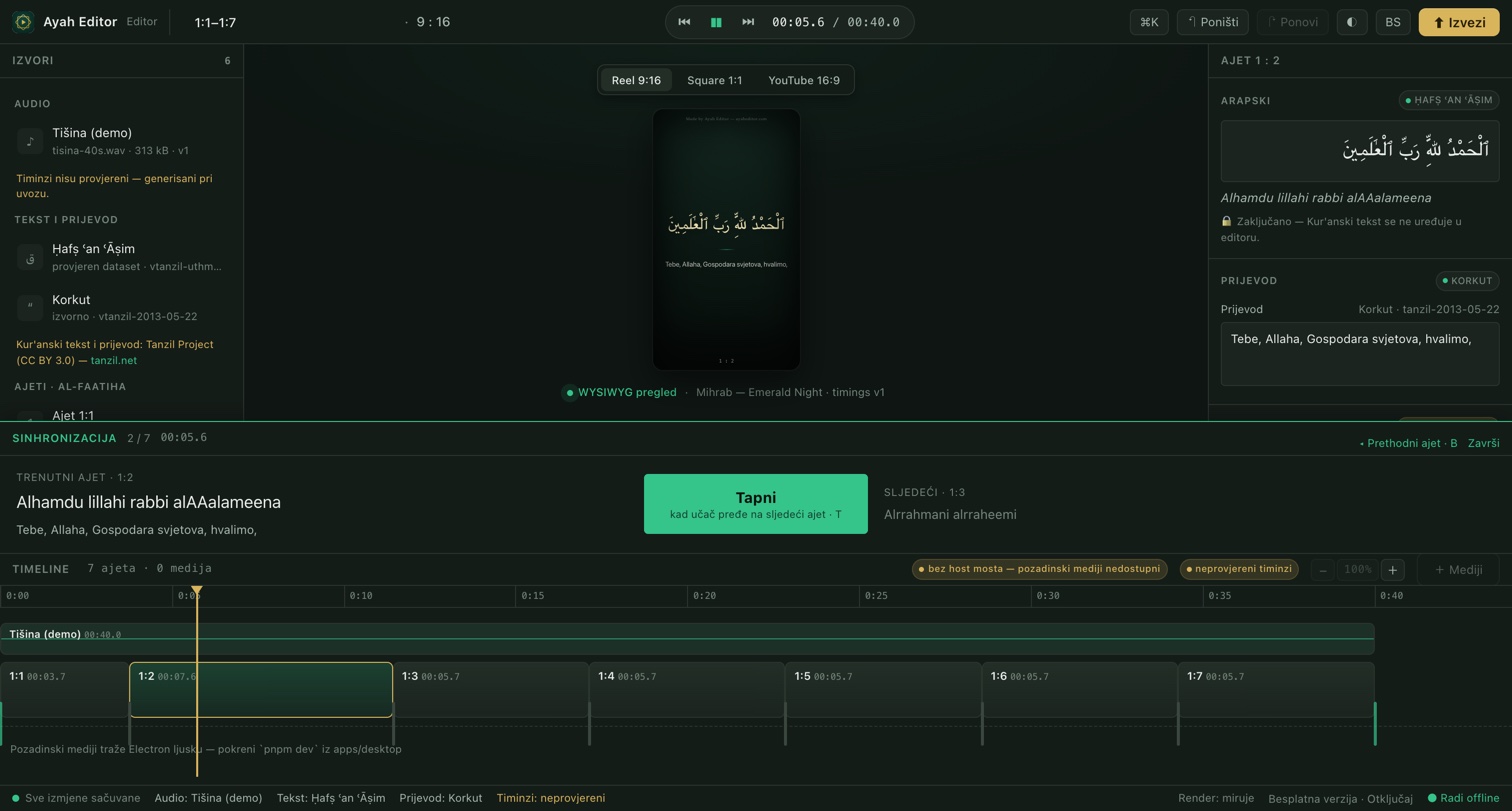Click the audio note icon for Tišina (demo)
This screenshot has width=1512, height=811.
click(30, 141)
